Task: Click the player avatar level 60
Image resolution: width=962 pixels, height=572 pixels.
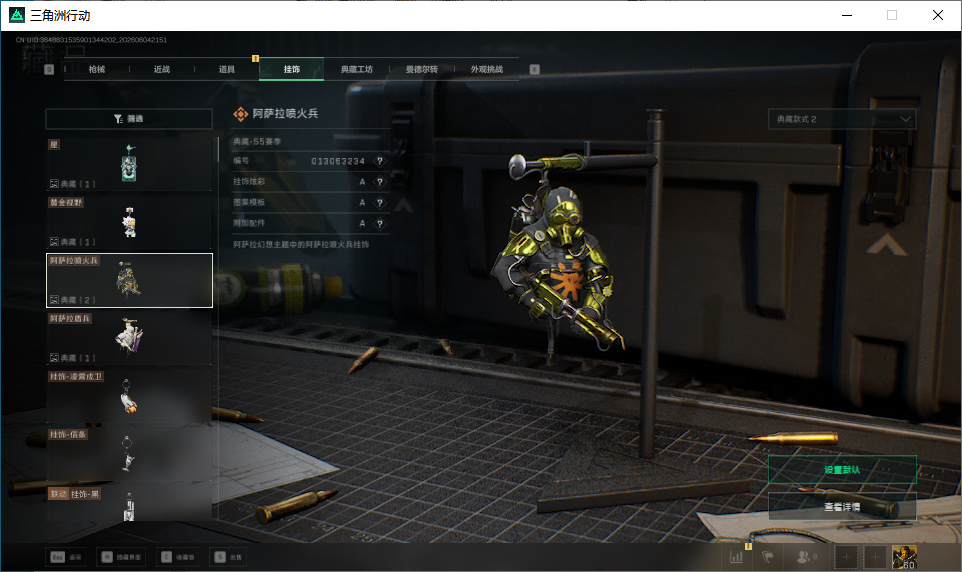Action: (x=904, y=557)
